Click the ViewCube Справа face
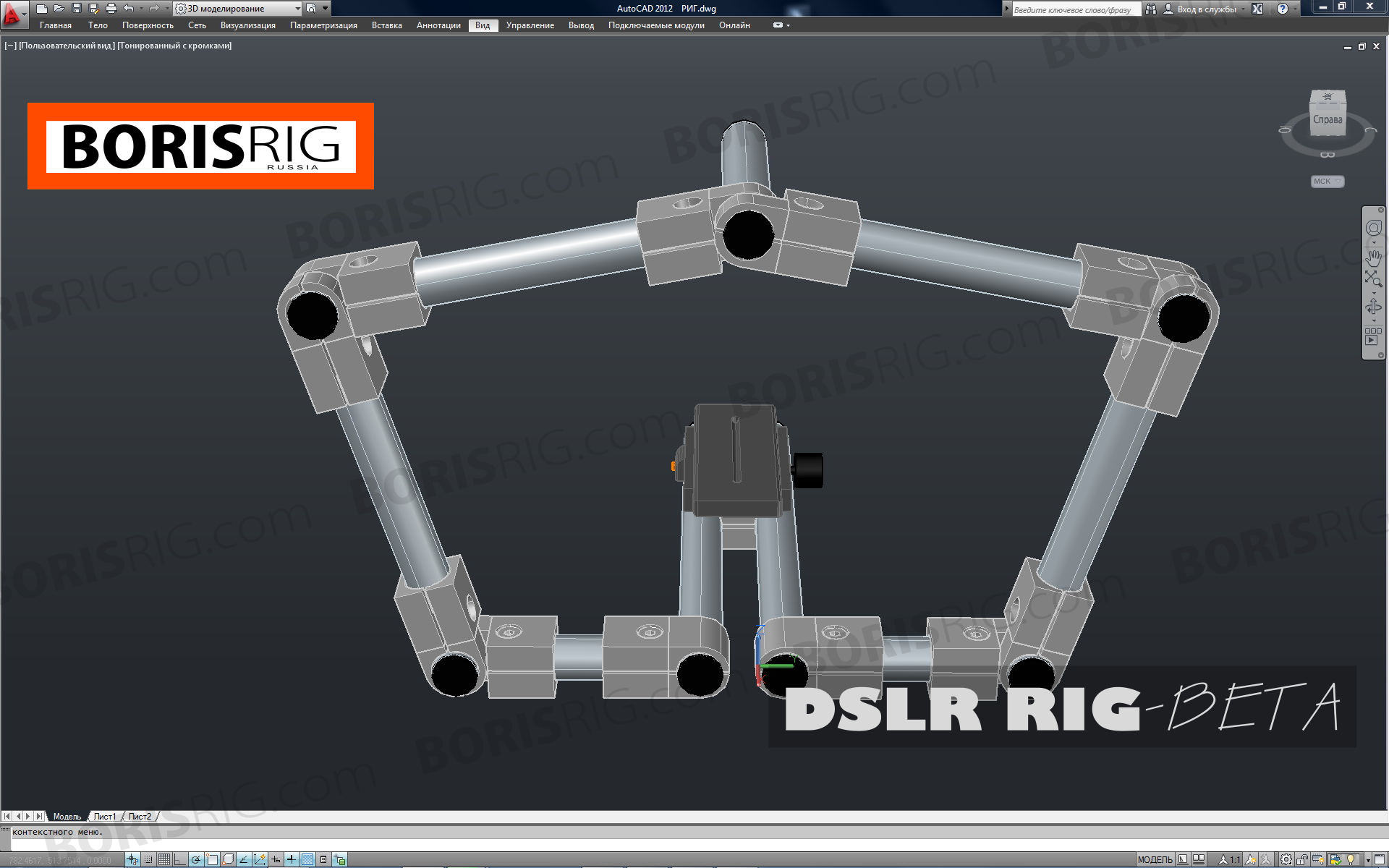Image resolution: width=1389 pixels, height=868 pixels. (x=1328, y=120)
